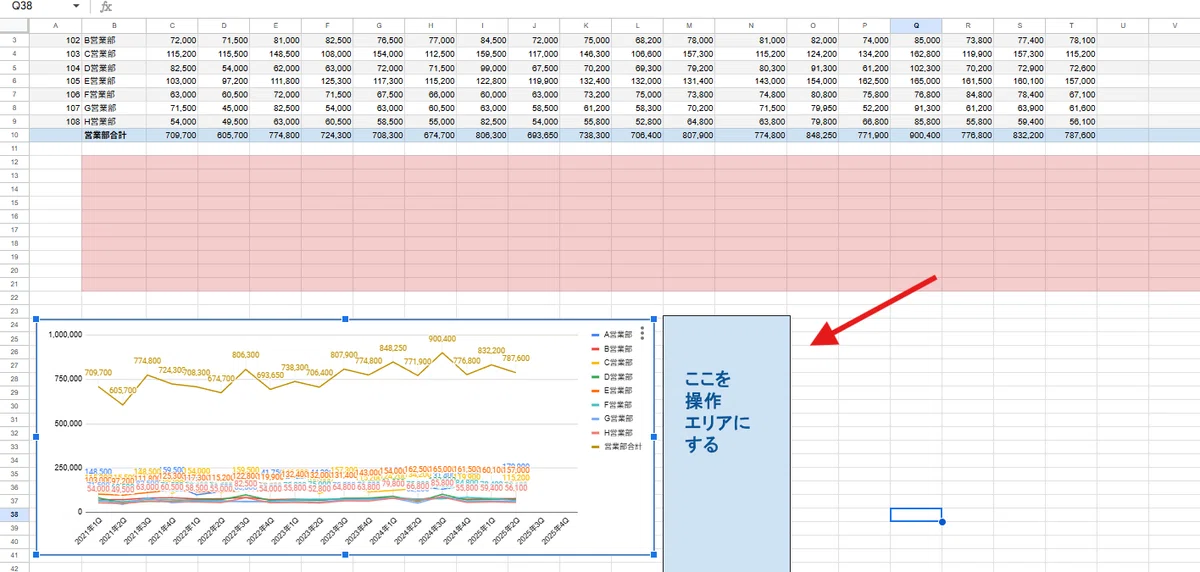Click cell 787,600 in the totals row
This screenshot has width=1200, height=572.
[x=1072, y=134]
